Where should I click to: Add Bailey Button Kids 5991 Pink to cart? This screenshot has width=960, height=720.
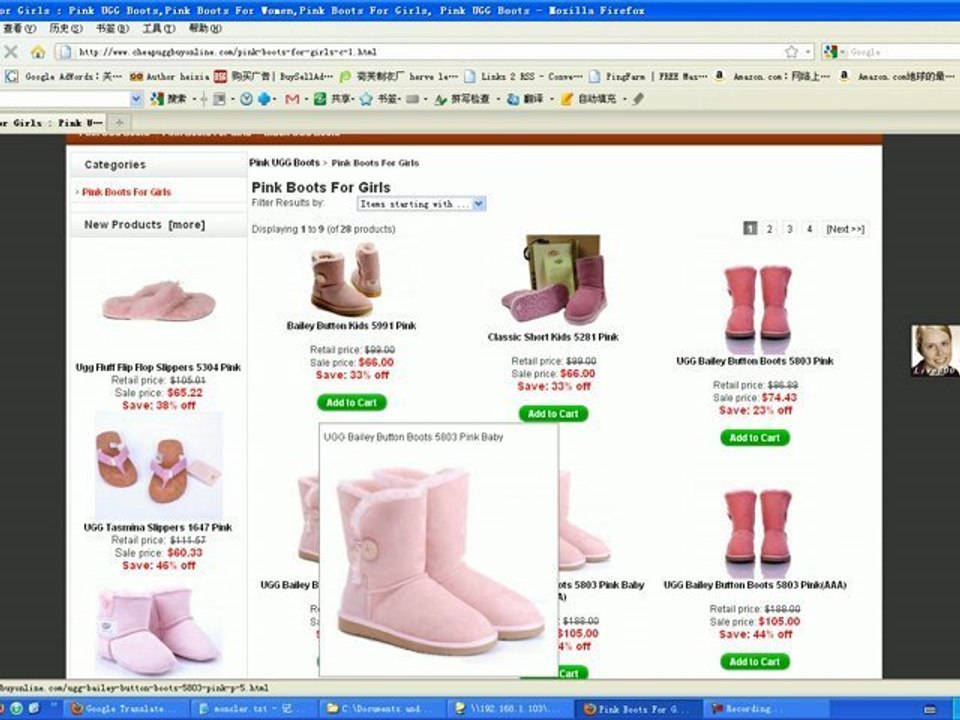click(351, 403)
